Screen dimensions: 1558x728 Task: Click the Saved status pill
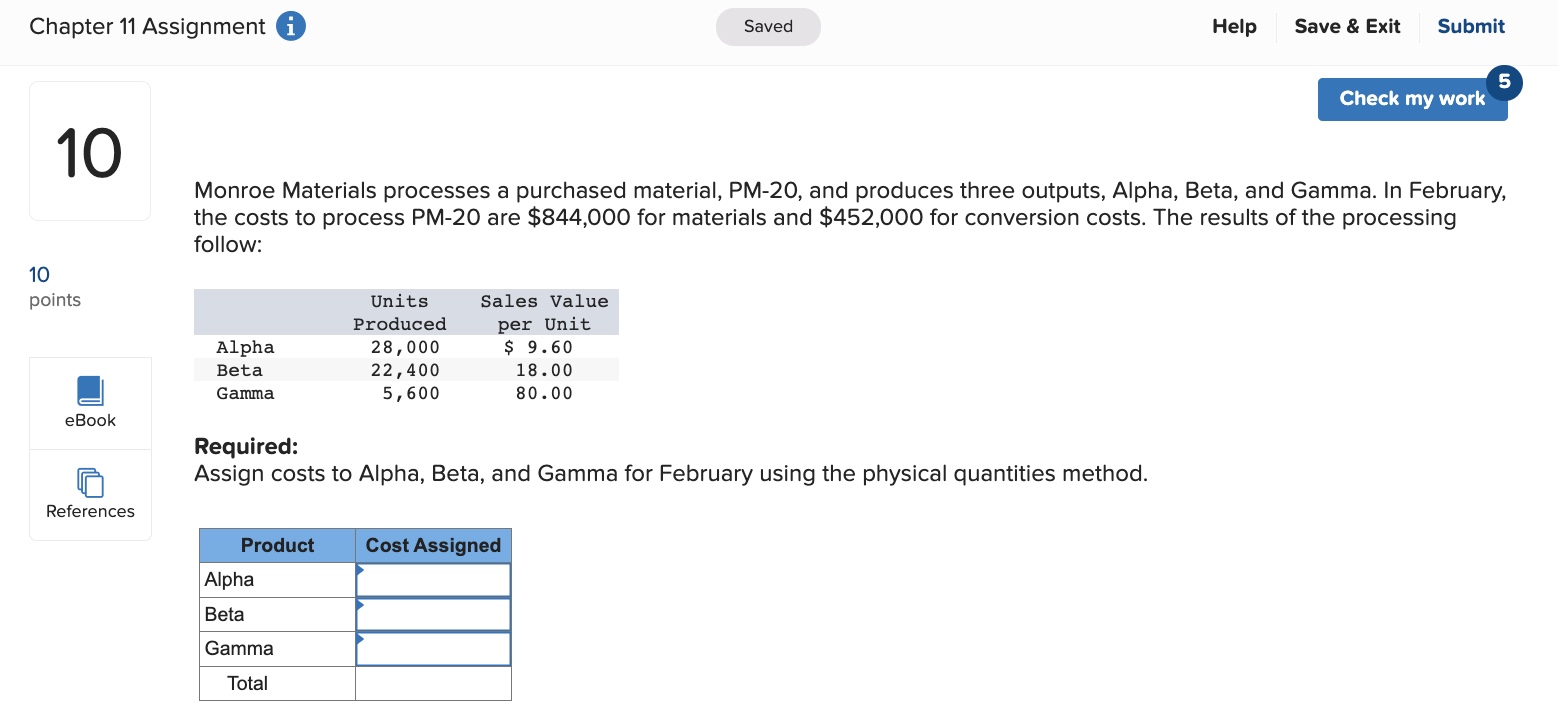[x=767, y=26]
